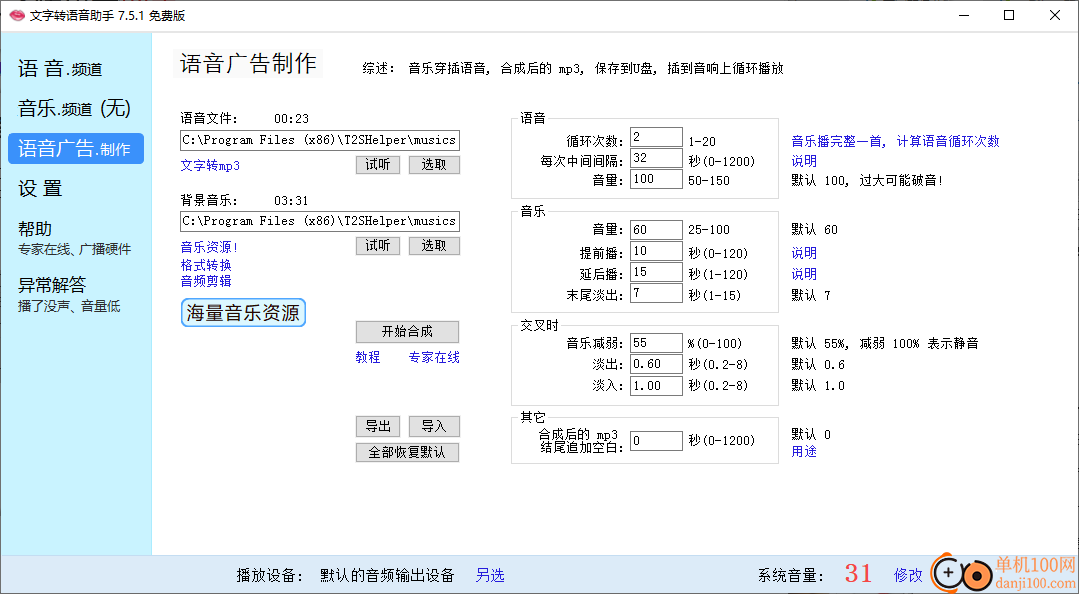Open 说明 link beside 提前播

[x=804, y=253]
